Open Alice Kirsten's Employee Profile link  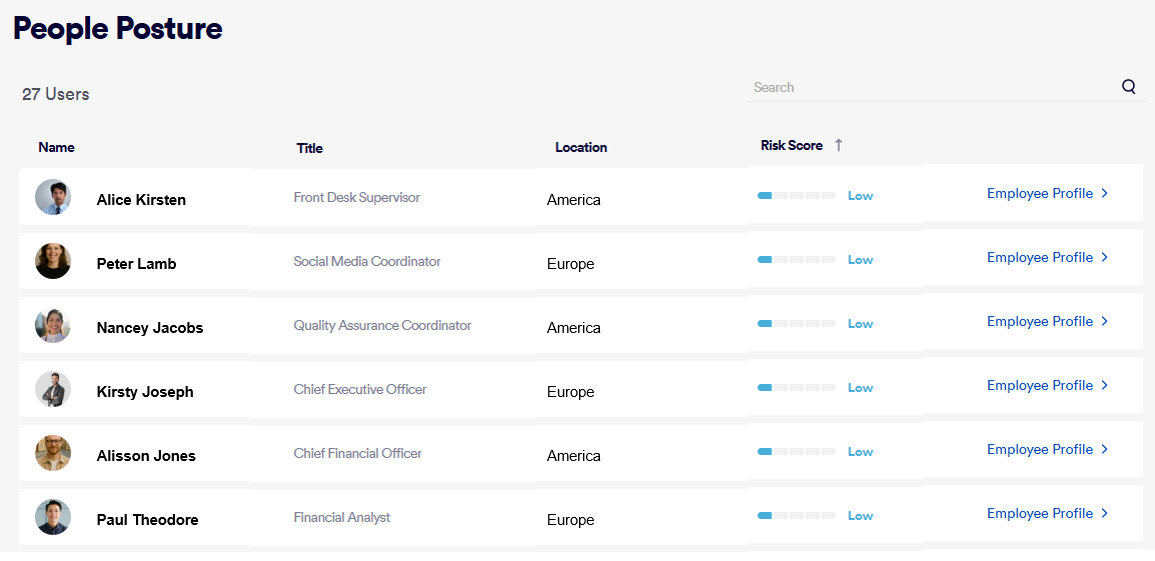1039,193
